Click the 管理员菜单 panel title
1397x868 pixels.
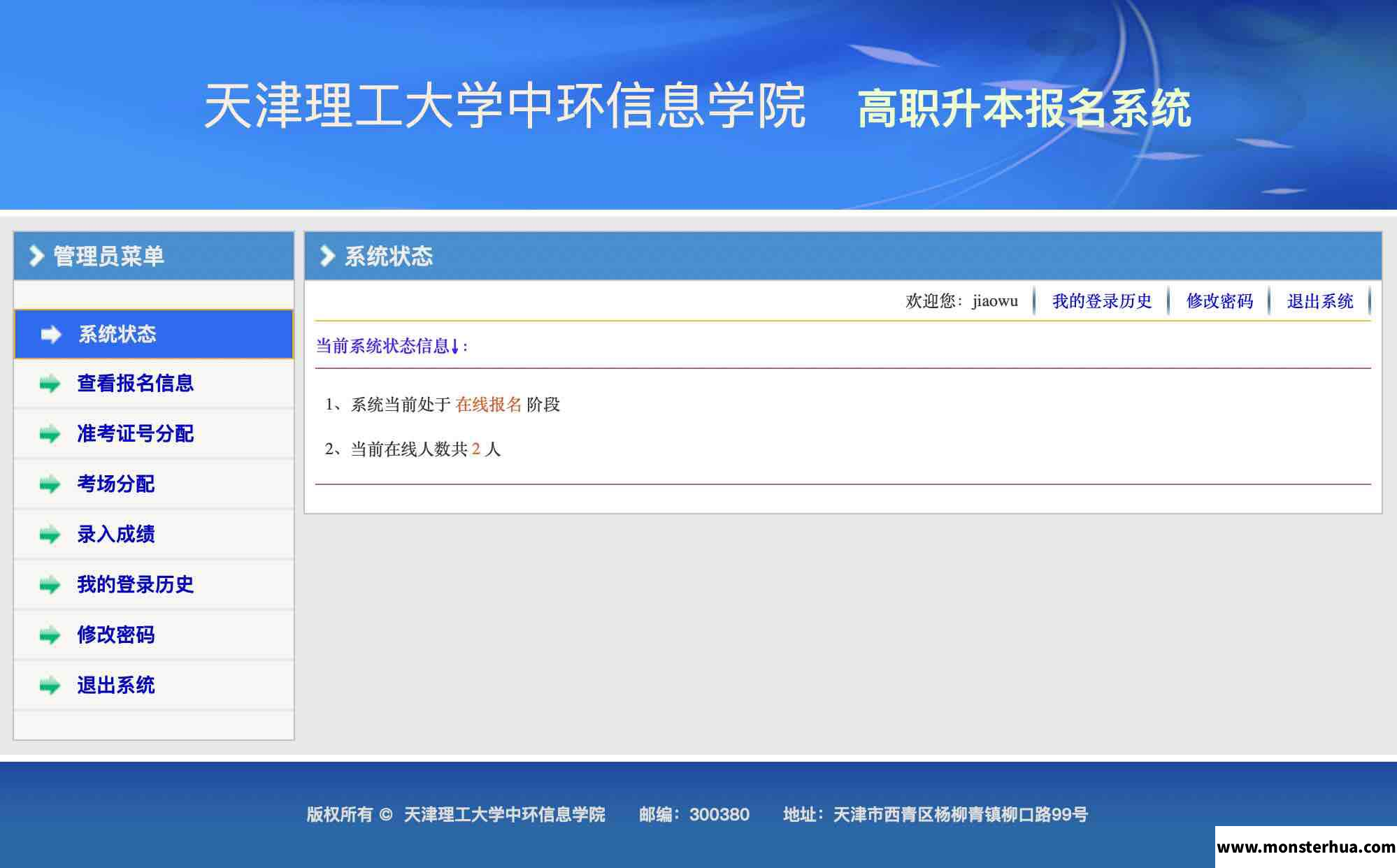click(108, 256)
